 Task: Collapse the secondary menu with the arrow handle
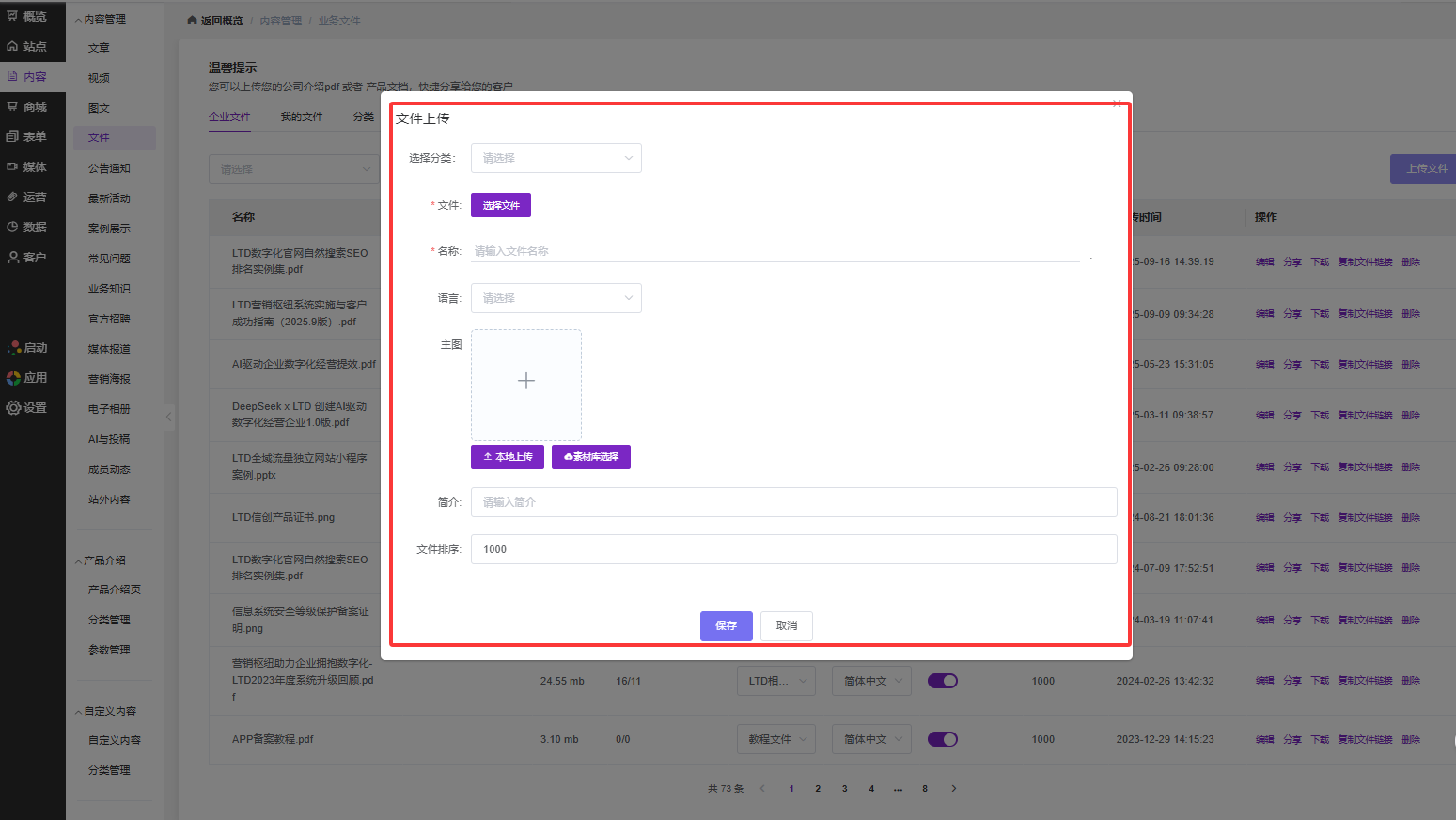point(169,416)
